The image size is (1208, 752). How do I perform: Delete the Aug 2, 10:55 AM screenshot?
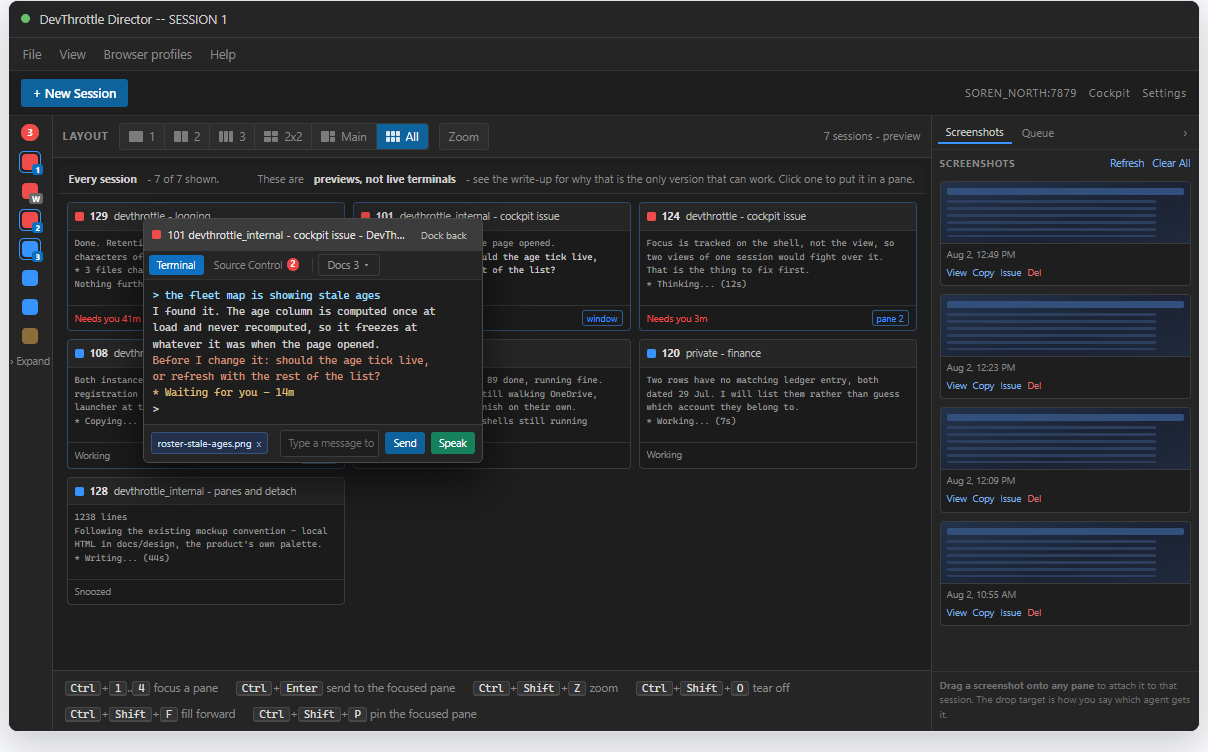tap(1034, 612)
